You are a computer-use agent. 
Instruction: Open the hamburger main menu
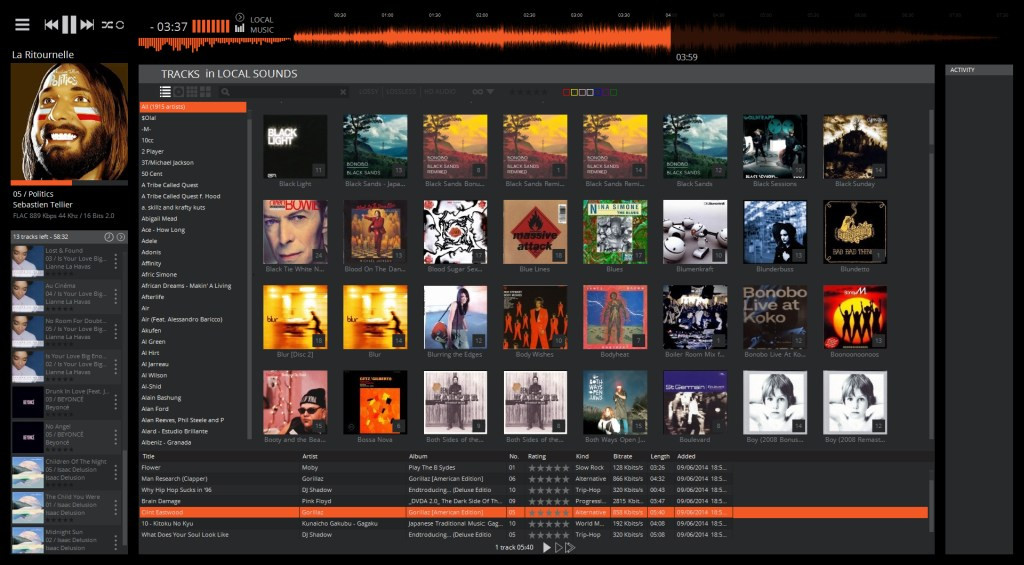[x=22, y=25]
